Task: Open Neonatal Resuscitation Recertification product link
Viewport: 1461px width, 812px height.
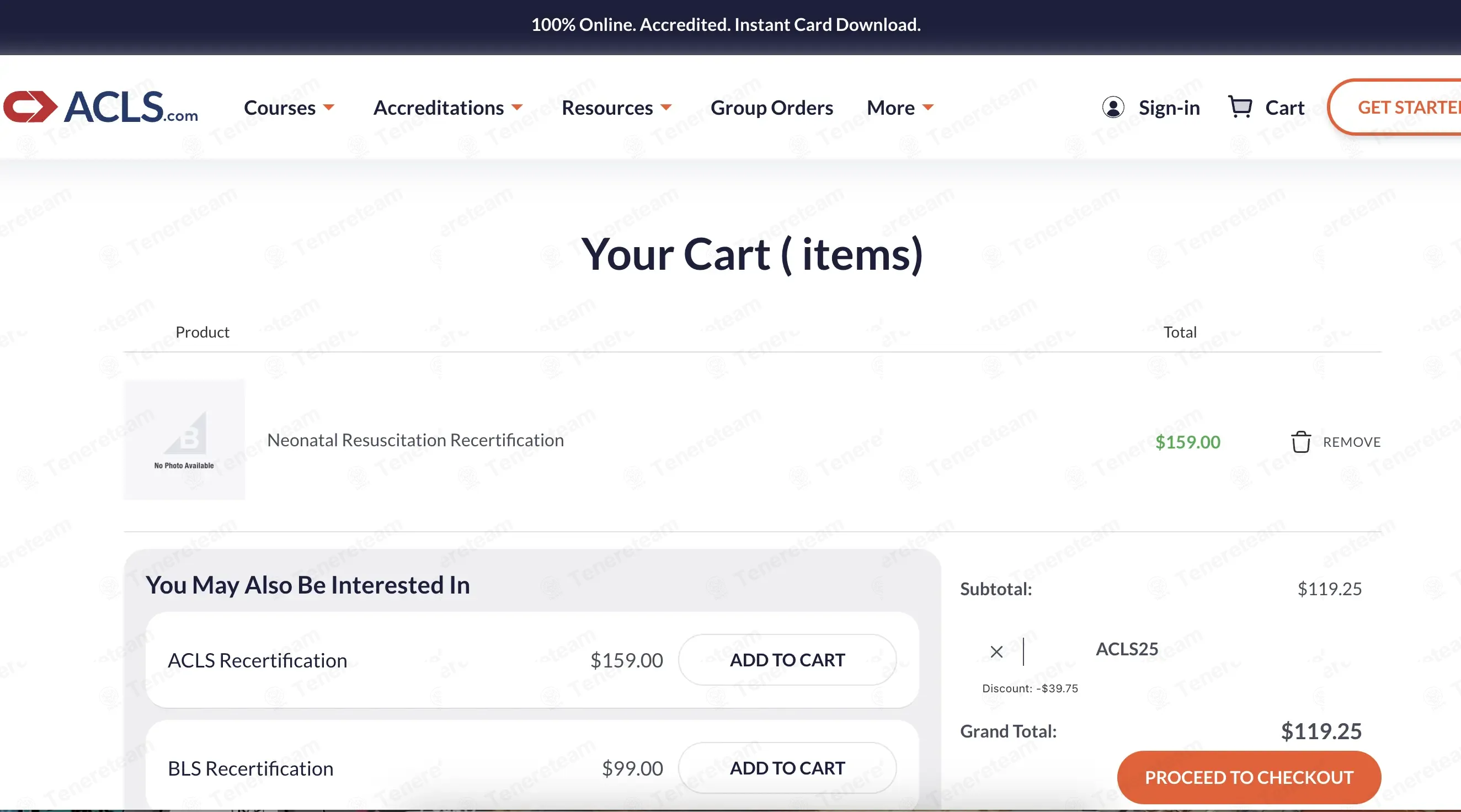Action: click(x=415, y=440)
